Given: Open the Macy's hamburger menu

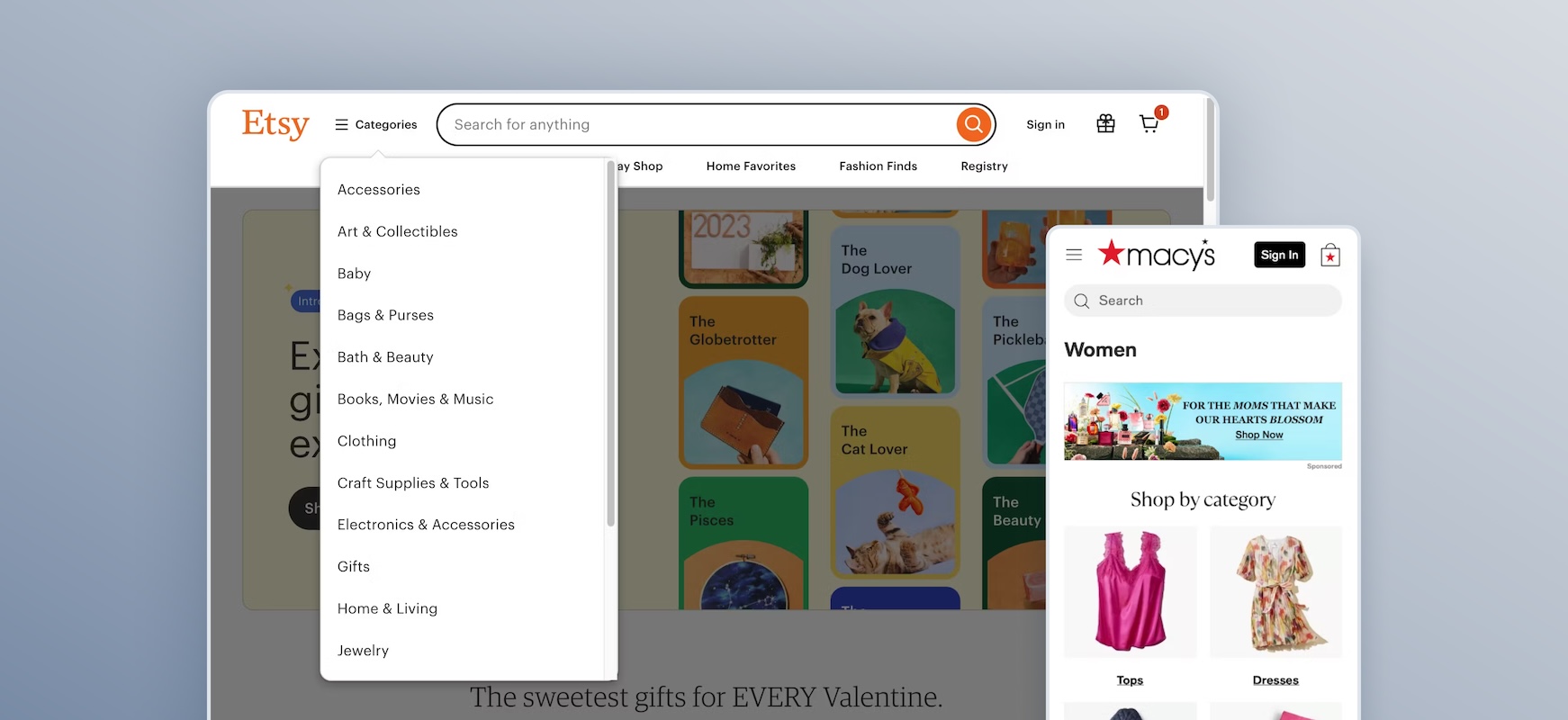Looking at the screenshot, I should 1074,255.
